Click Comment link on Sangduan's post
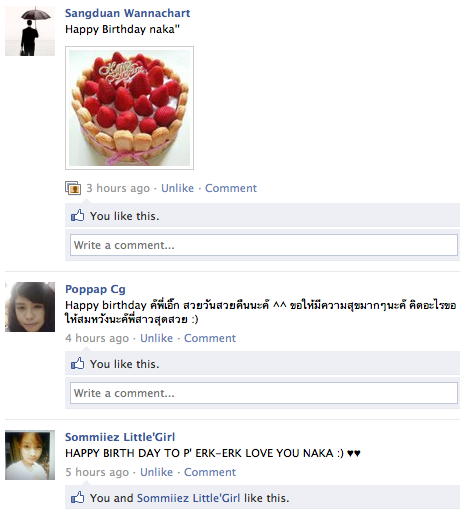460x511 pixels. [x=231, y=188]
